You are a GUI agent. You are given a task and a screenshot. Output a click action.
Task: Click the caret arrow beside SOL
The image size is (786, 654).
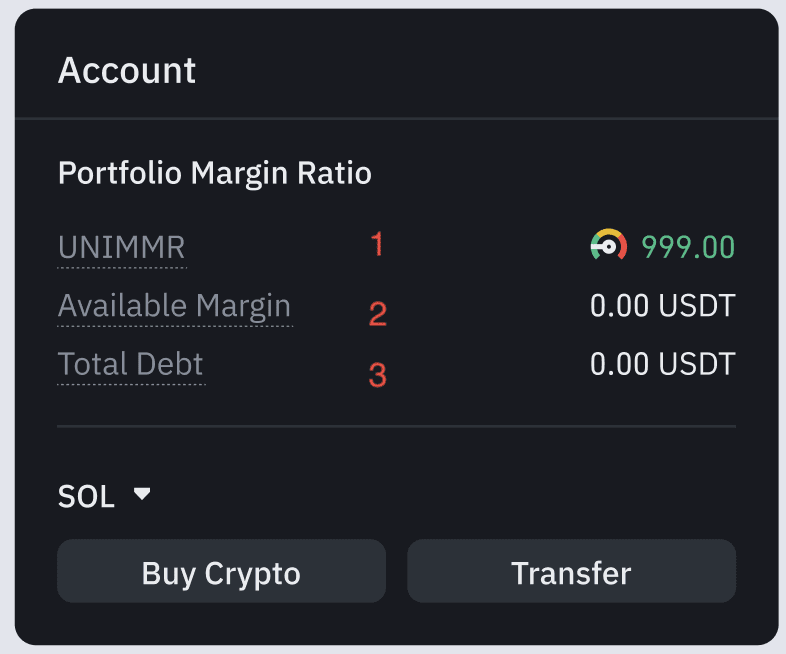142,494
